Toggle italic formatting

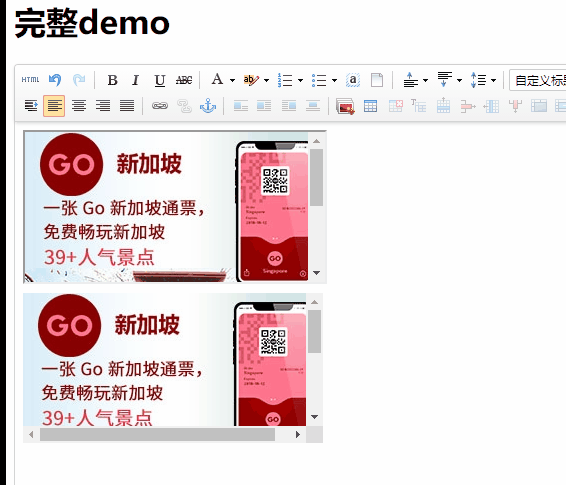pyautogui.click(x=136, y=80)
